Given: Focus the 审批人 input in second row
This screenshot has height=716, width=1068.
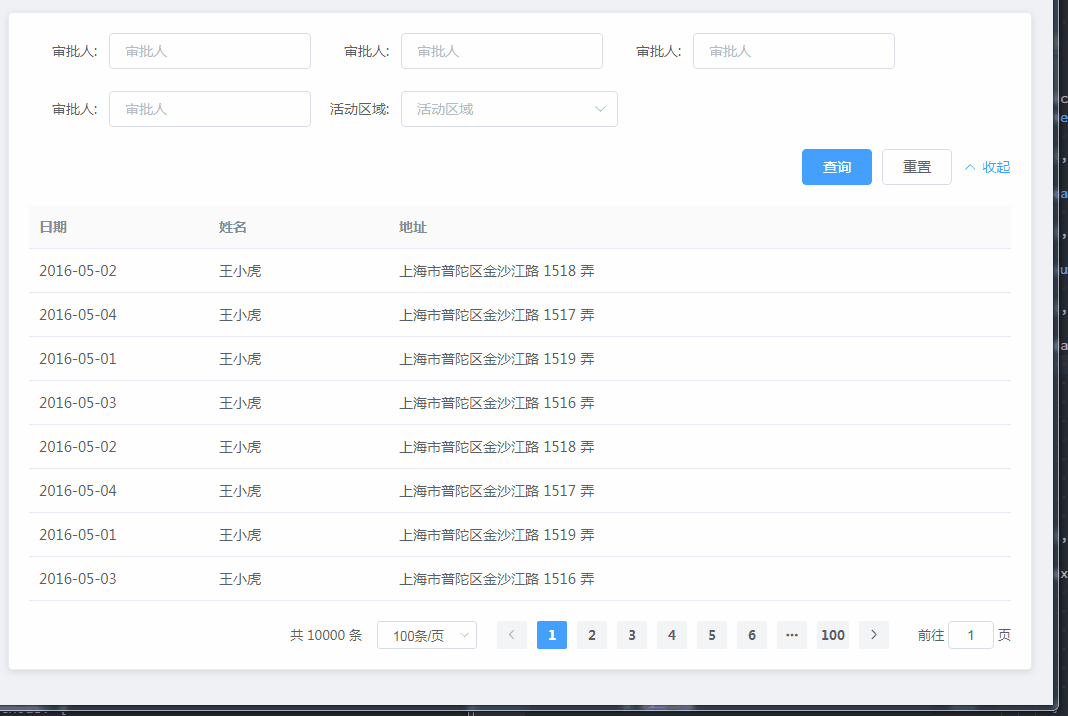Looking at the screenshot, I should [210, 109].
